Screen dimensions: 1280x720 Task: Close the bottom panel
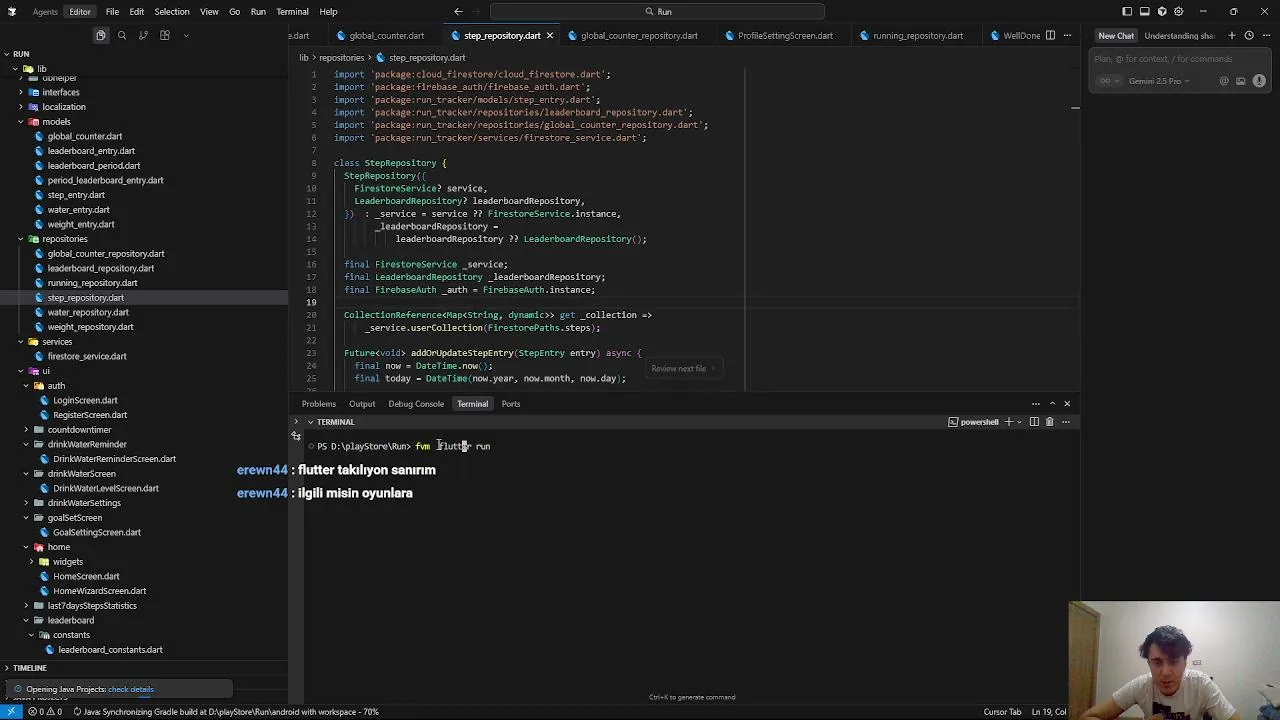point(1067,404)
